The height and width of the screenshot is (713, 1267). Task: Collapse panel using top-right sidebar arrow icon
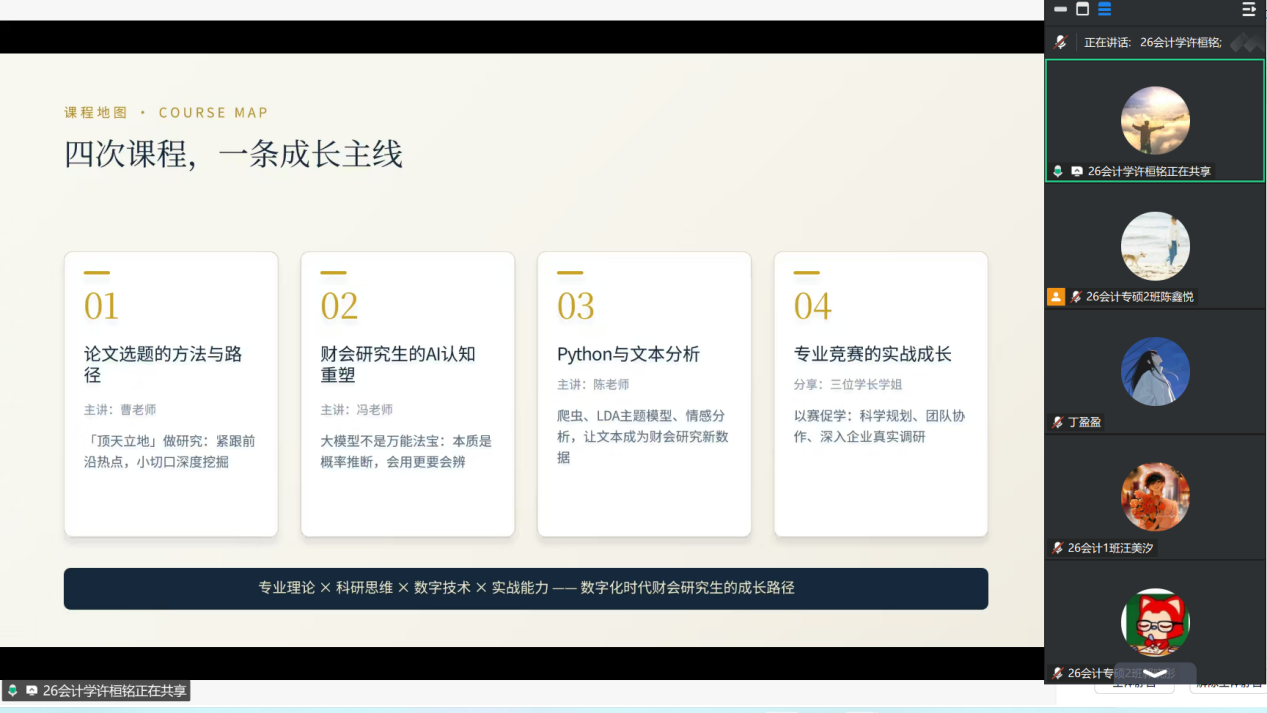pos(1249,9)
